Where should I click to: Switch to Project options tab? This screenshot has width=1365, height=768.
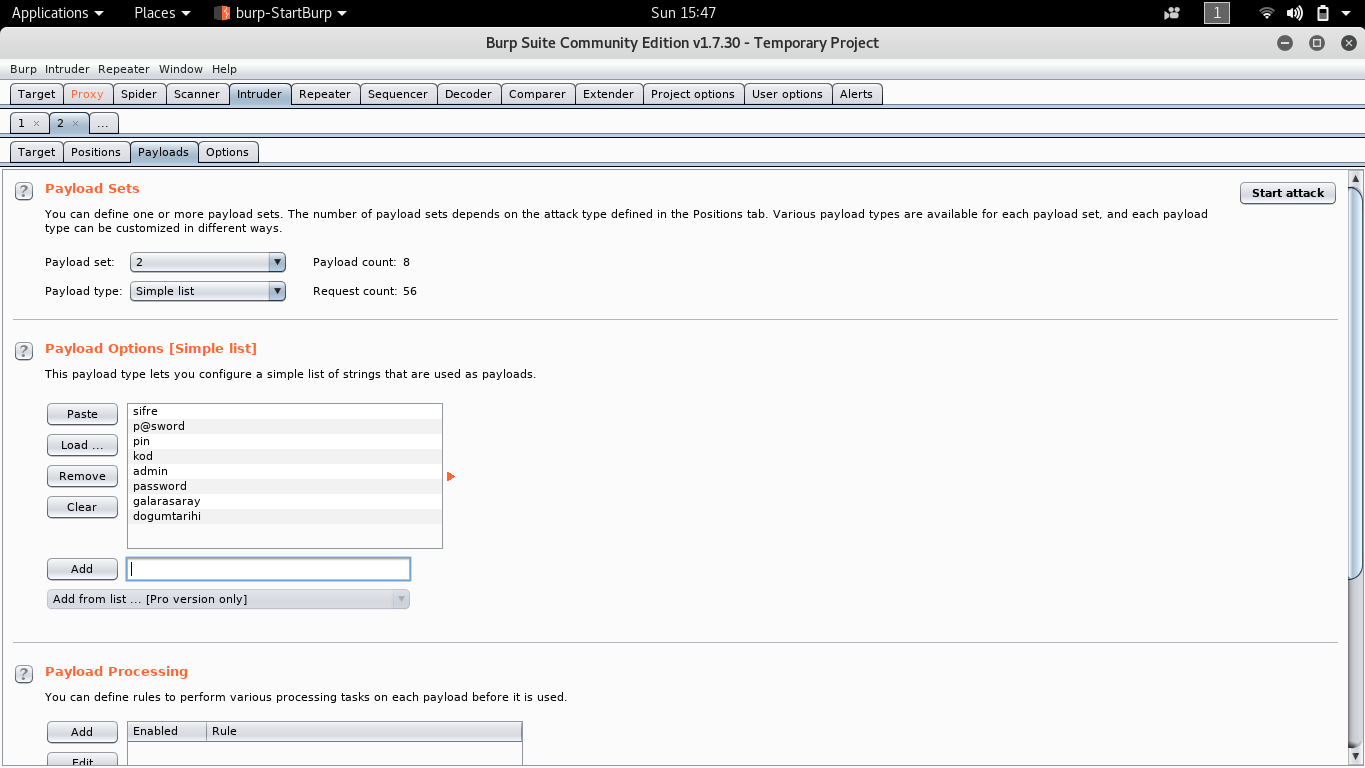[693, 94]
